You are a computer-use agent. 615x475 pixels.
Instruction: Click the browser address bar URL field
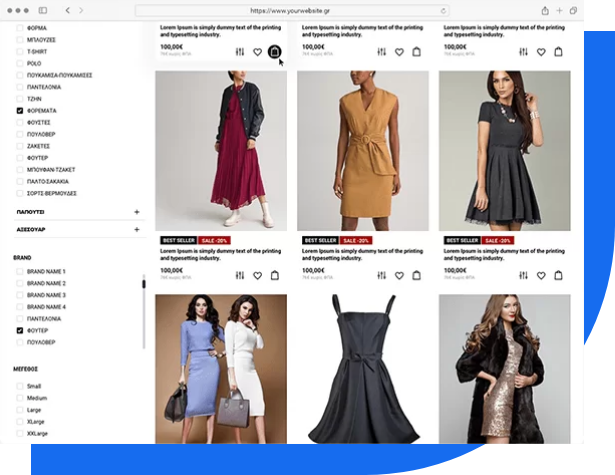(292, 11)
